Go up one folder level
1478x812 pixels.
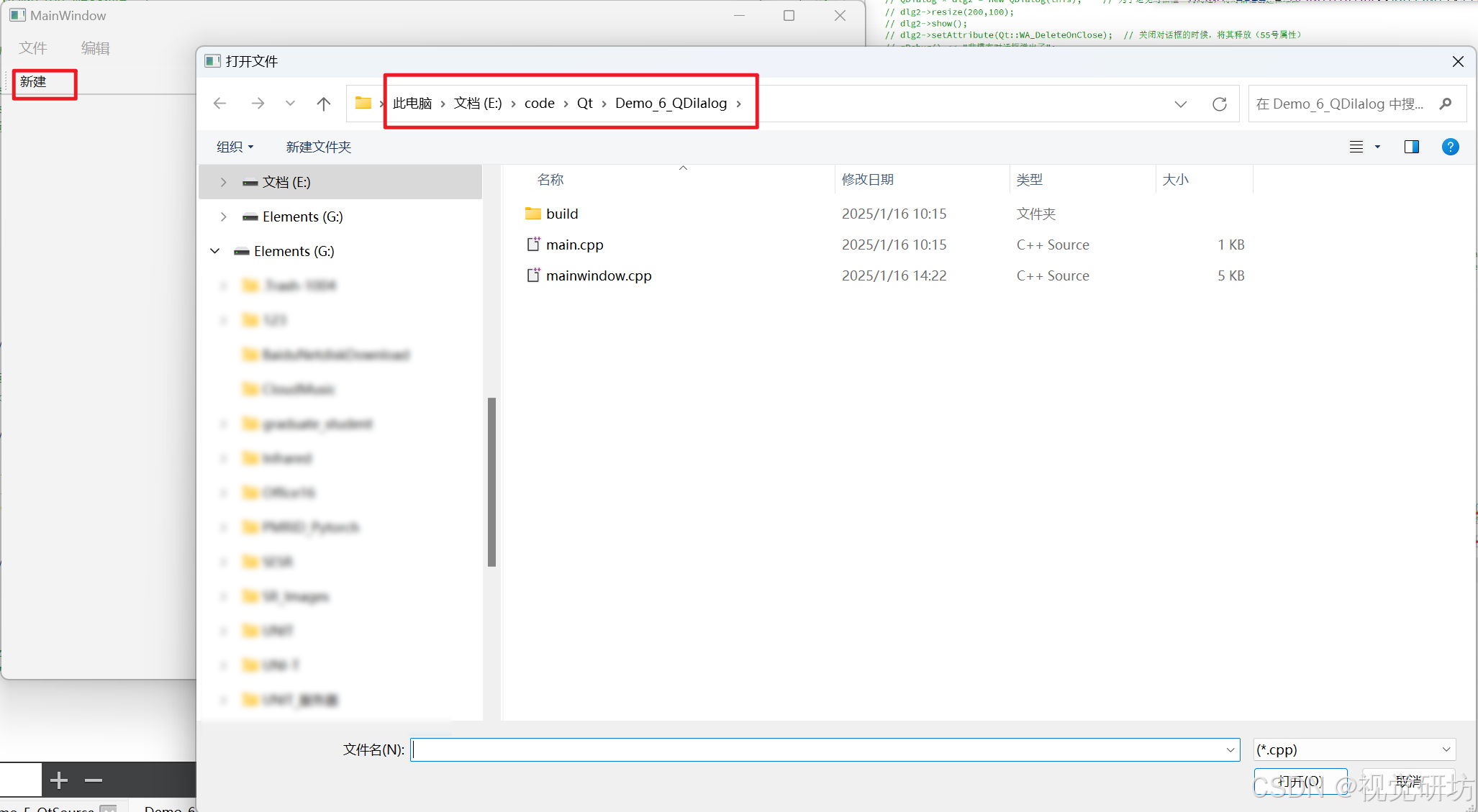pyautogui.click(x=324, y=104)
